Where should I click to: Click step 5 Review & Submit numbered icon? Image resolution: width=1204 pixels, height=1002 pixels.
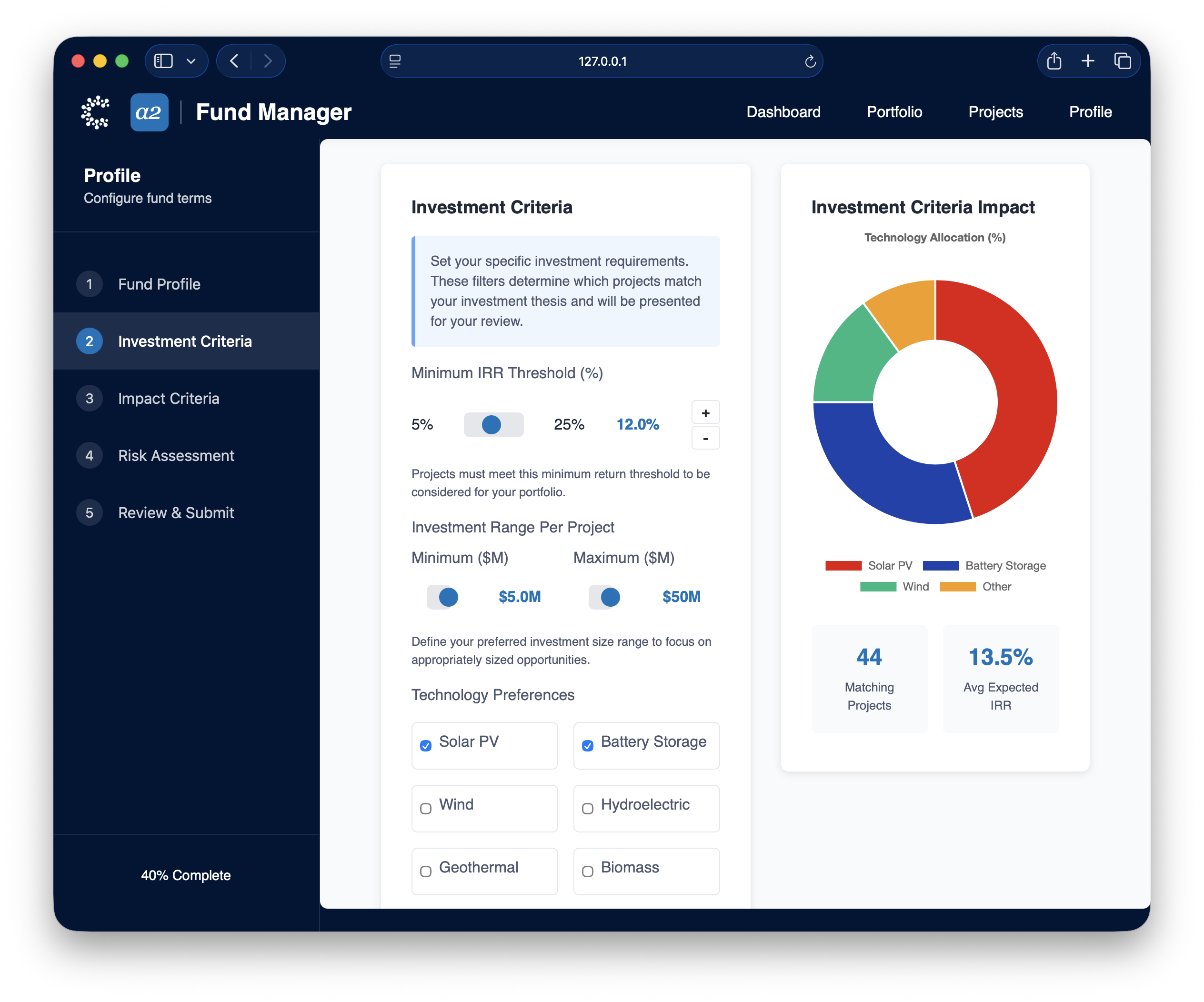point(90,512)
